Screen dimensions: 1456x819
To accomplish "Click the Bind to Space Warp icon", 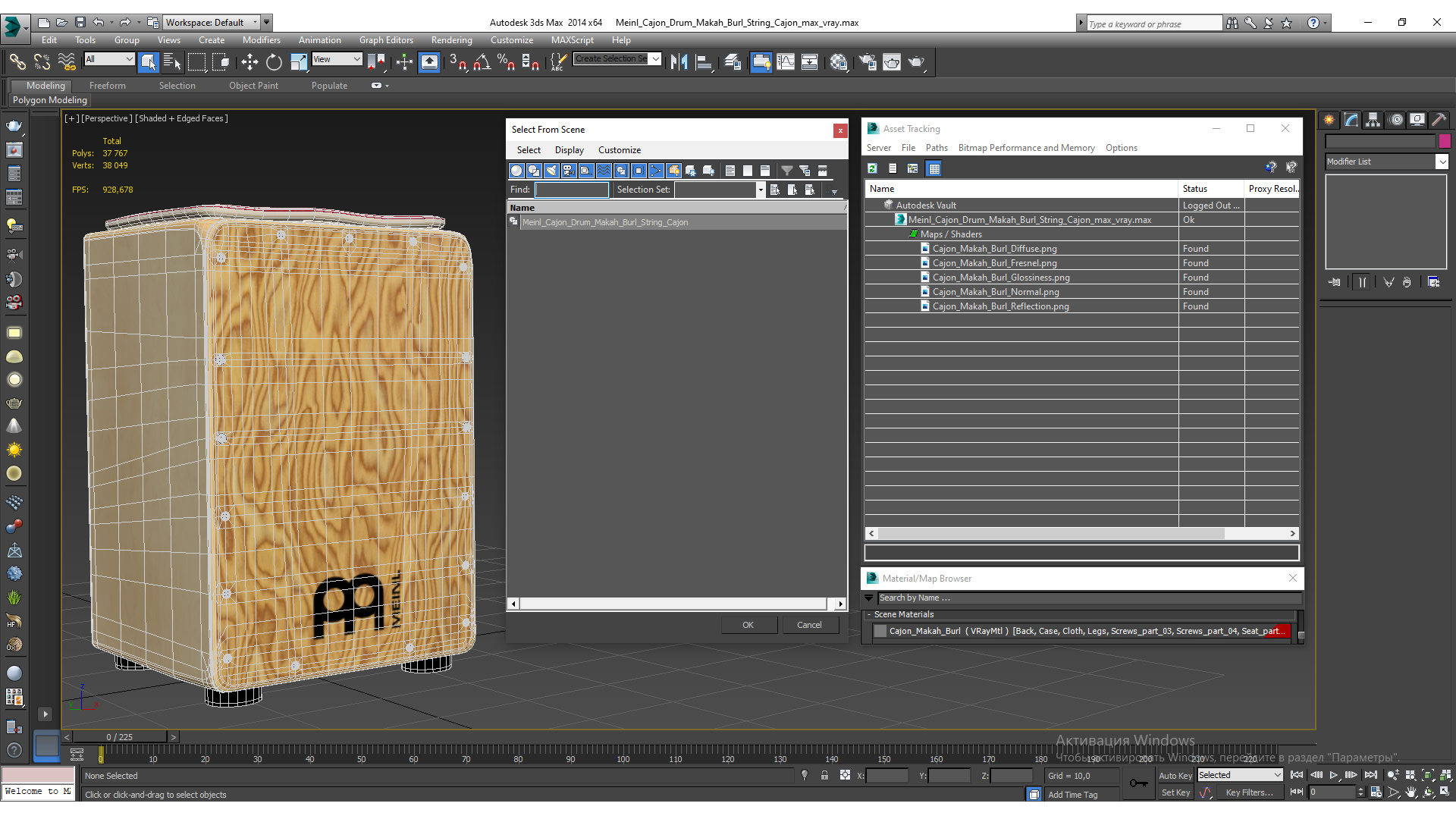I will coord(67,62).
